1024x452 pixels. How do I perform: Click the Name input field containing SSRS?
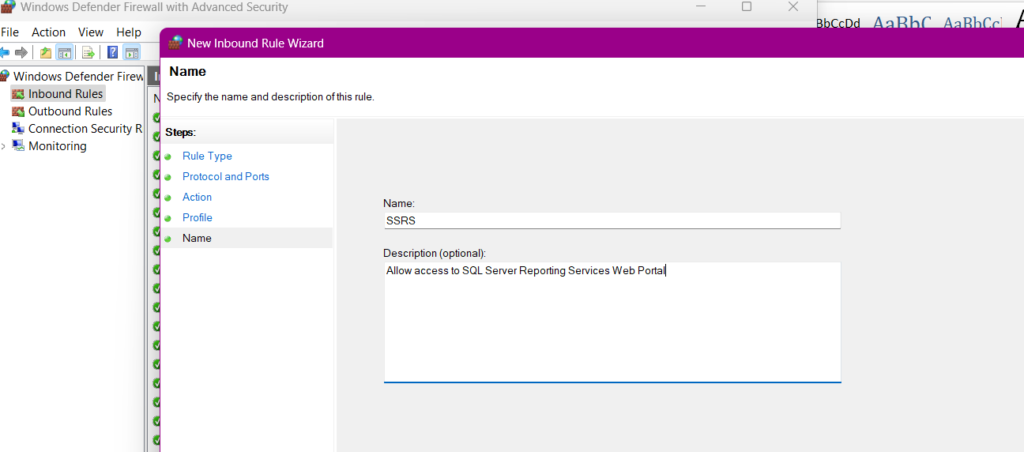tap(612, 221)
